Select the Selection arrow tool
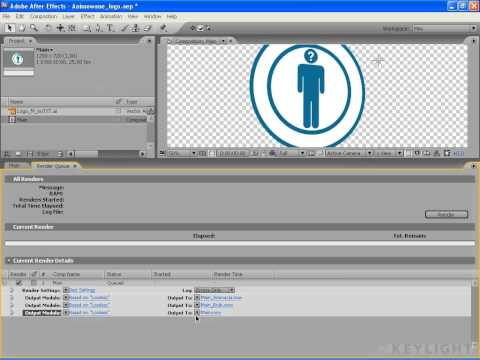 10,28
